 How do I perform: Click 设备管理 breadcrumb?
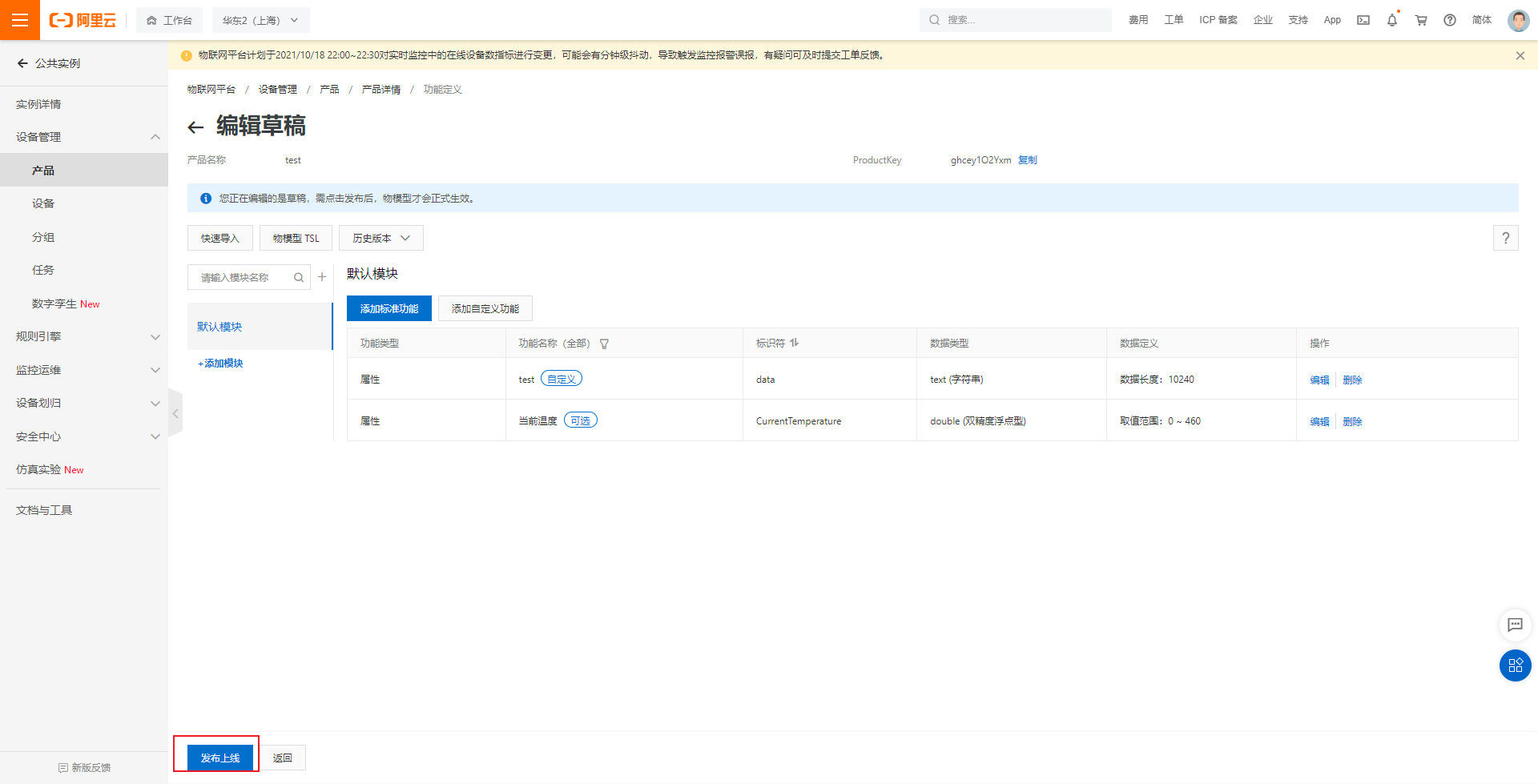click(x=278, y=90)
